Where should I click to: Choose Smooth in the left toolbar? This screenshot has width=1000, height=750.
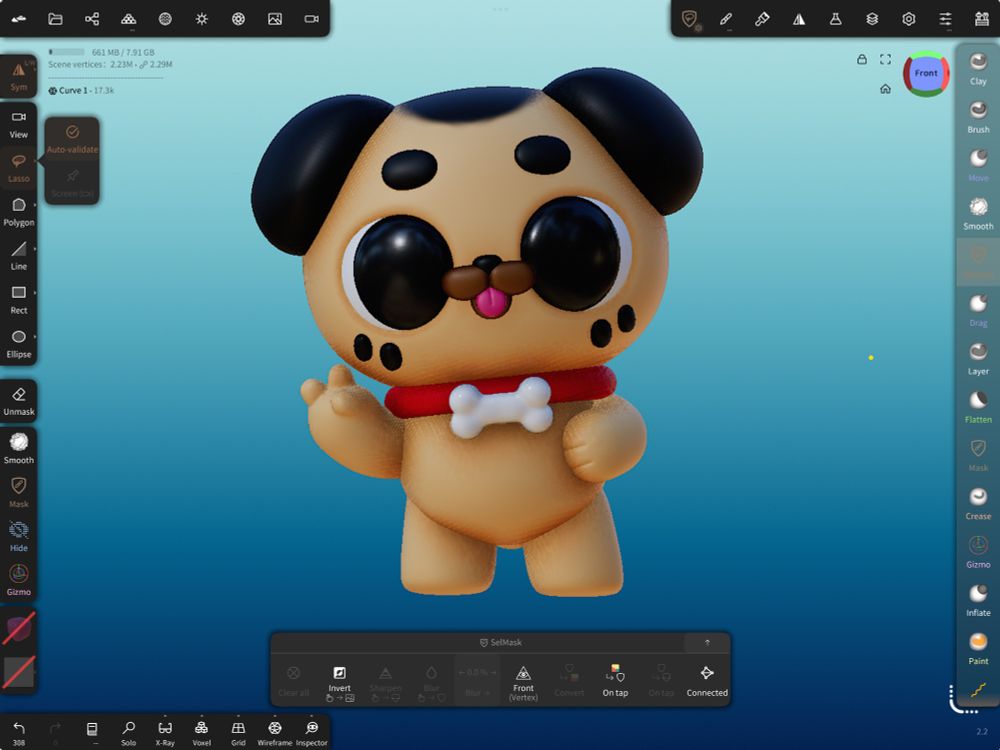pos(18,449)
